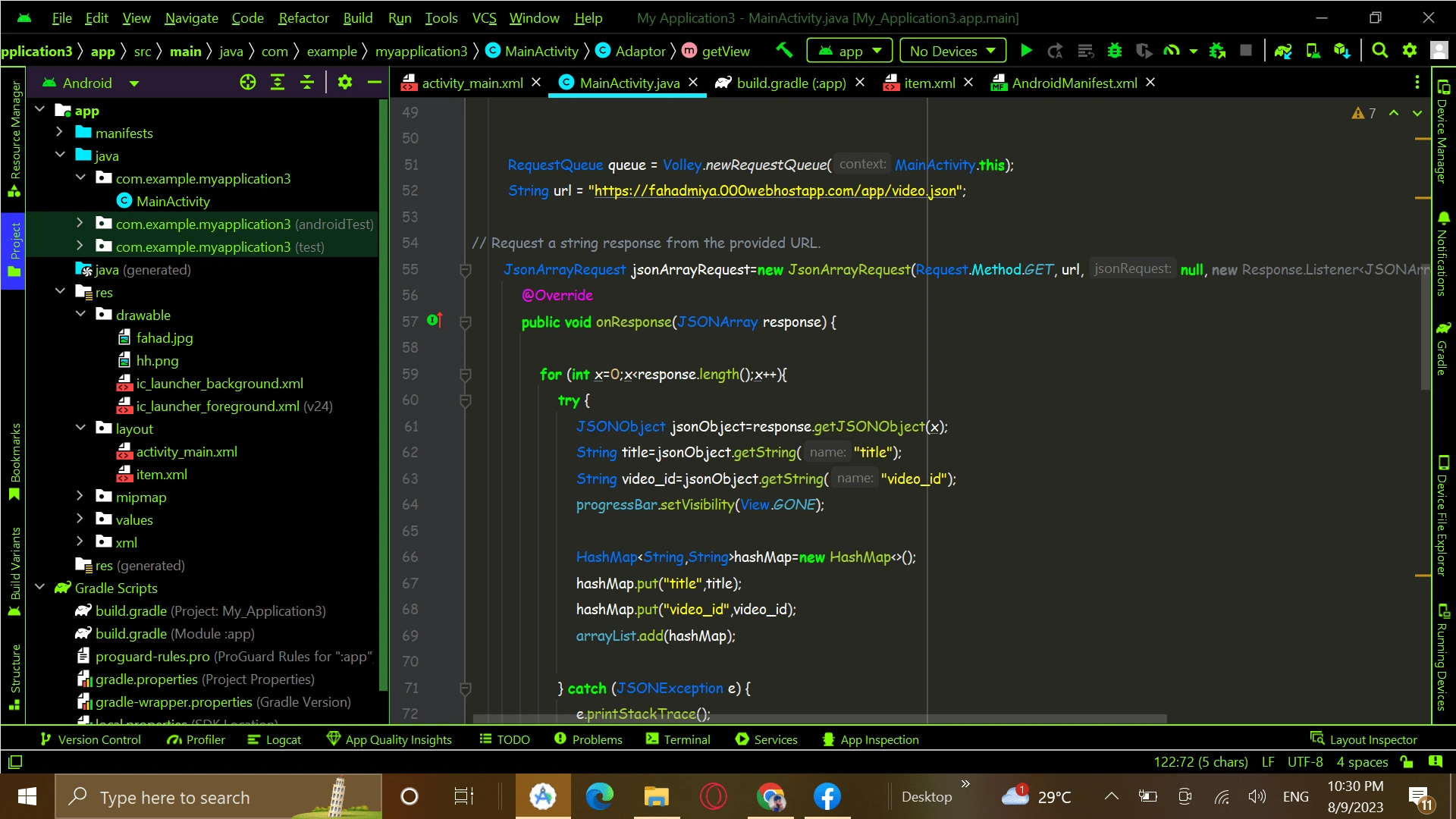Hide the project panel with minus icon
1456x819 pixels.
pos(374,83)
